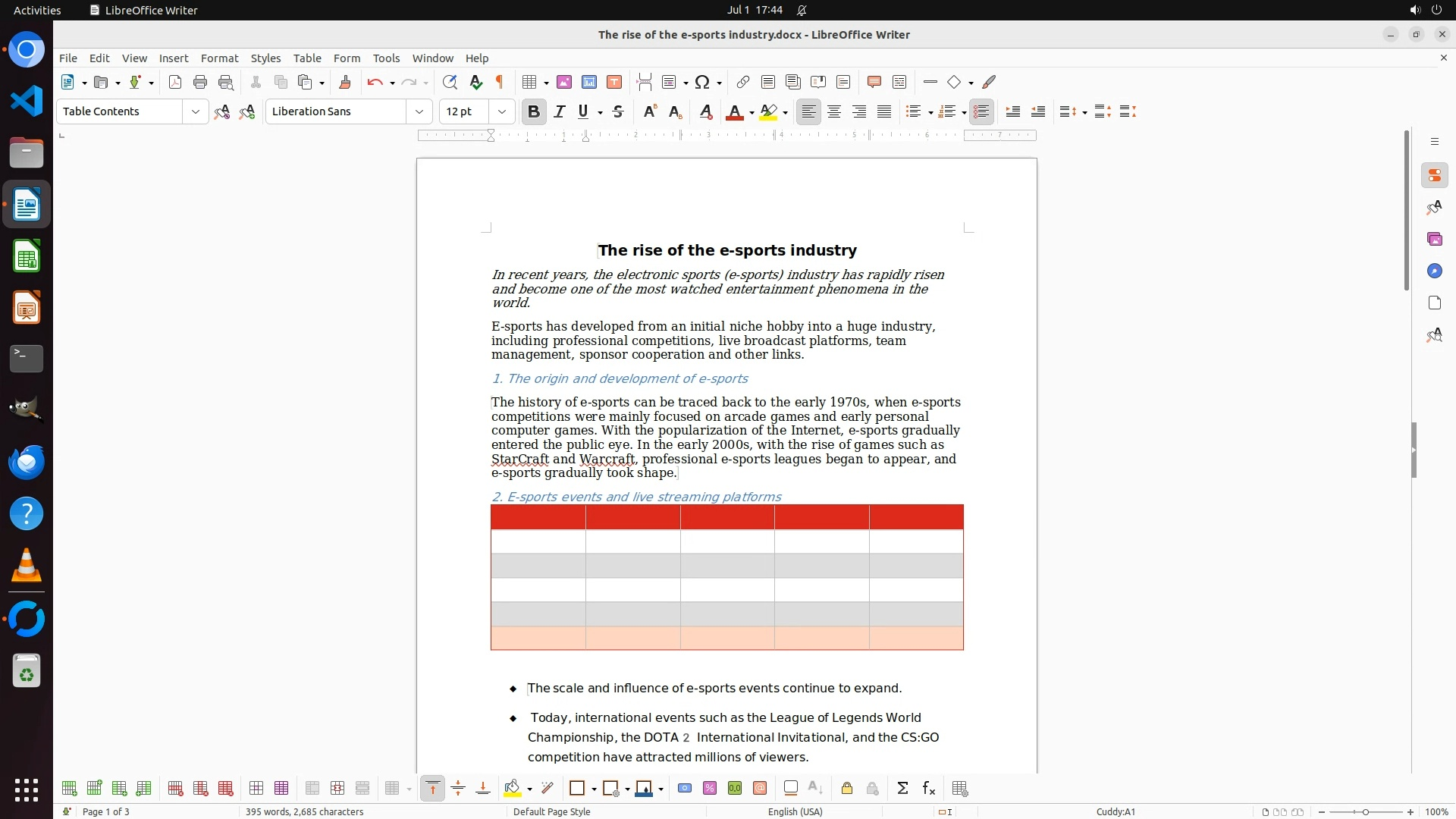Open the Navigator sidebar compass icon
1456x819 pixels.
tap(1434, 271)
